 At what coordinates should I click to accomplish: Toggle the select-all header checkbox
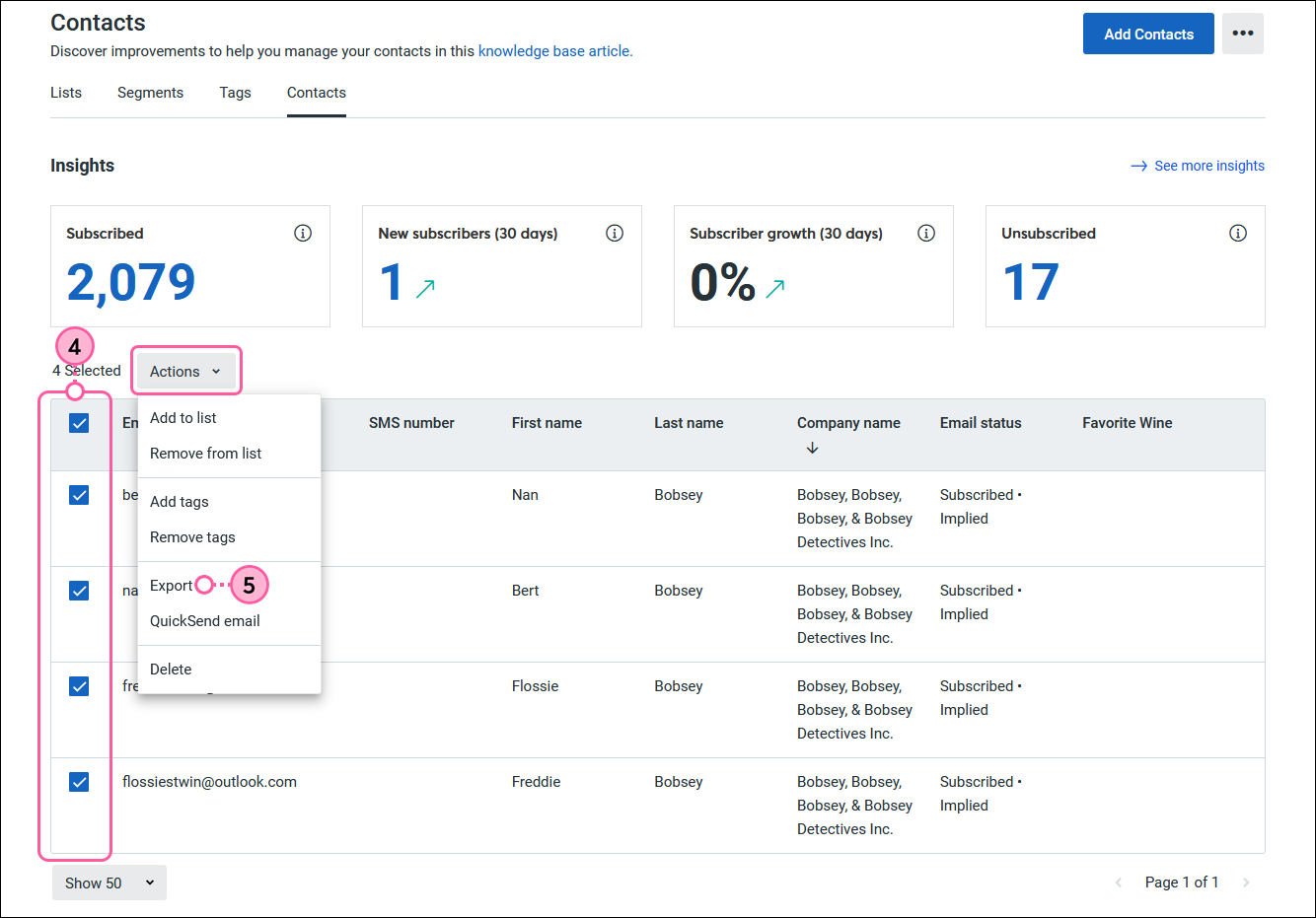pyautogui.click(x=79, y=423)
